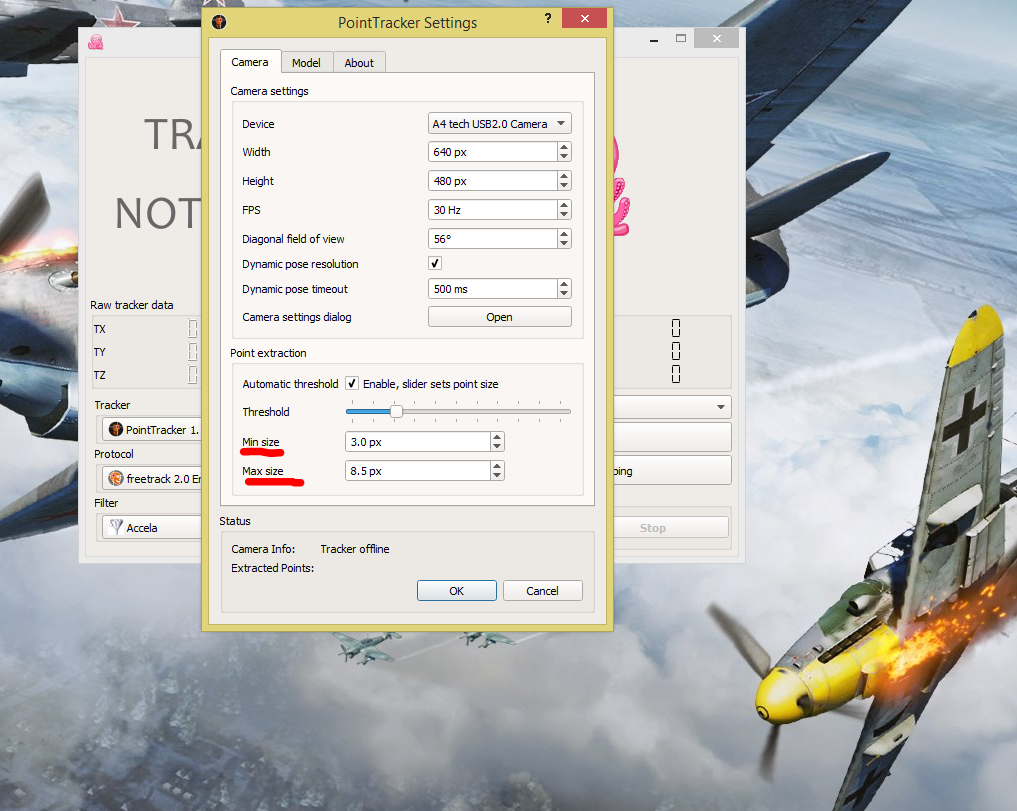The width and height of the screenshot is (1017, 811).
Task: Click the PointTracker icon in the Tracker selector
Action: point(116,430)
